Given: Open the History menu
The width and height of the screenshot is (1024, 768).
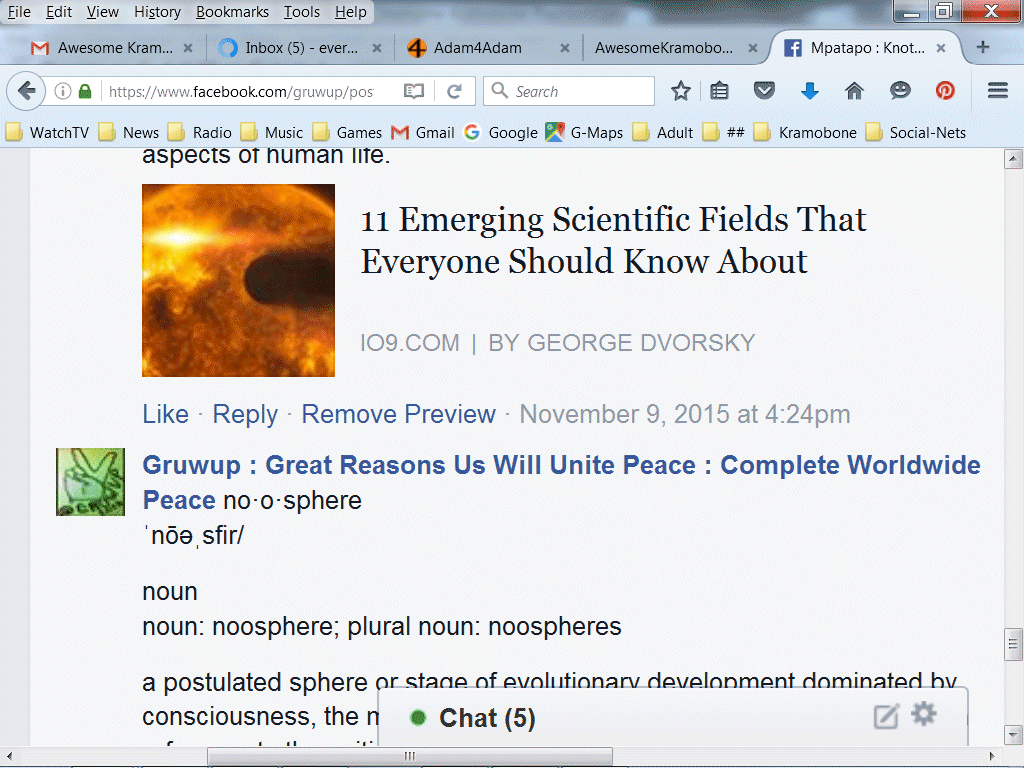Looking at the screenshot, I should 157,12.
